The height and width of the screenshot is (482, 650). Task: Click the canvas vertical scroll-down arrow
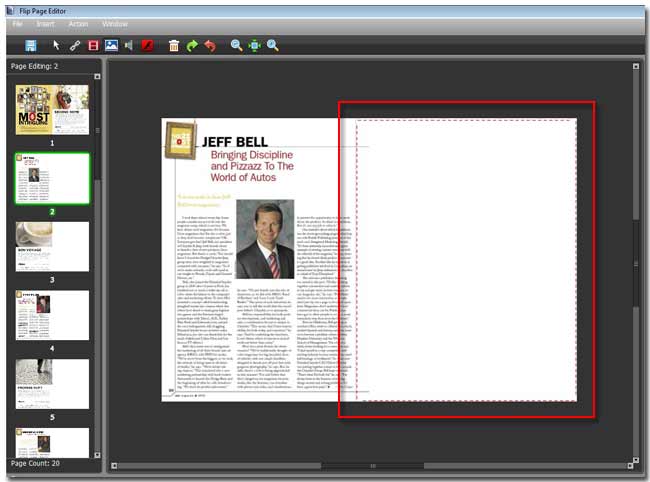click(636, 460)
